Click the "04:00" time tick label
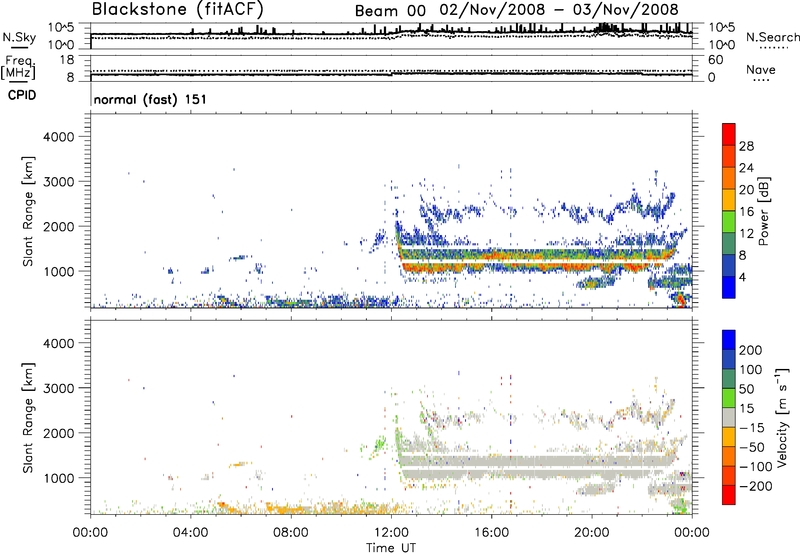The height and width of the screenshot is (554, 800). pyautogui.click(x=191, y=533)
